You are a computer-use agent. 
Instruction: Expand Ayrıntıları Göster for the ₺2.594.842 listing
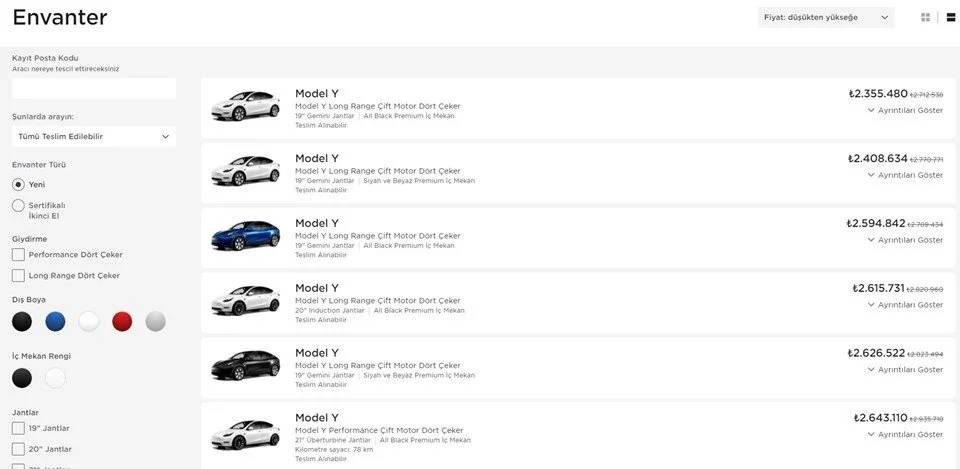[x=906, y=240]
